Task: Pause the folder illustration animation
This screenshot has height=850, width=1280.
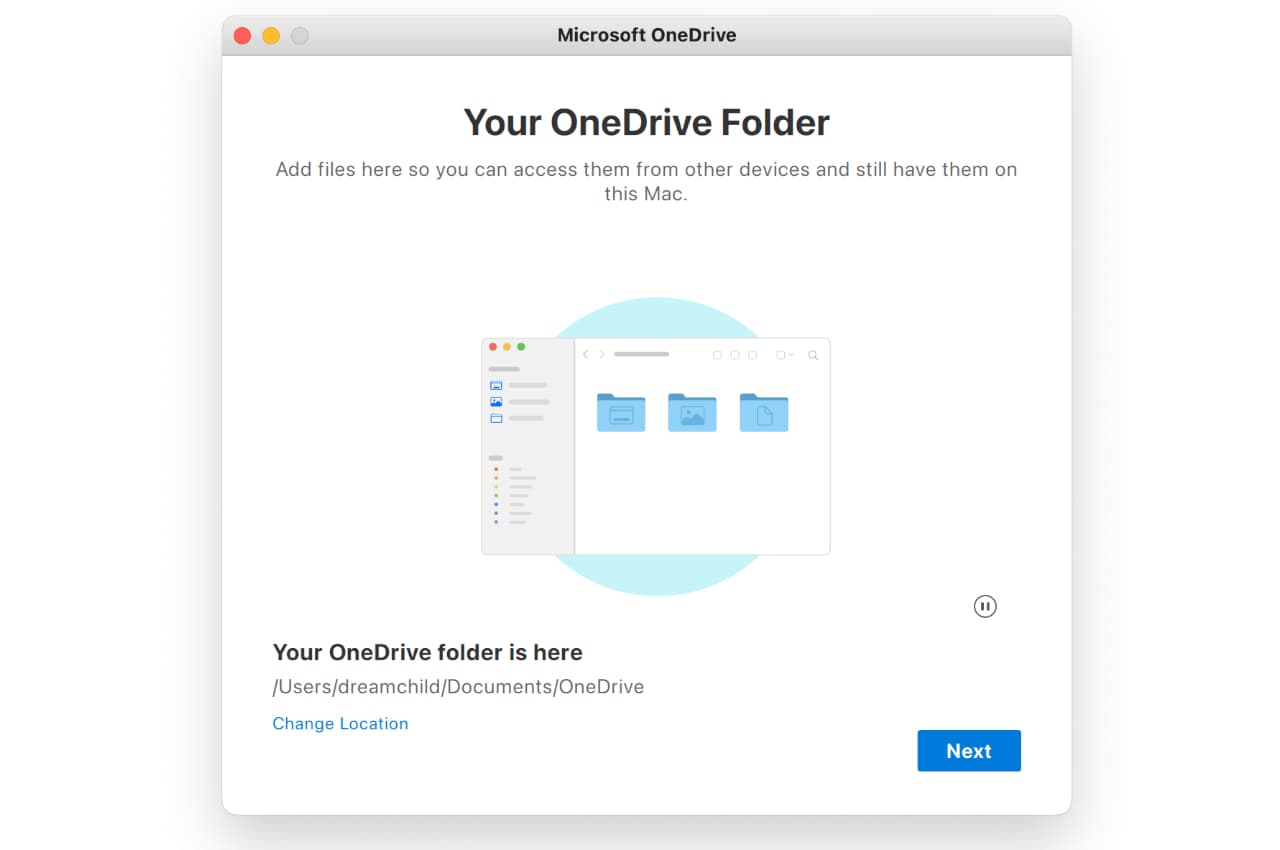Action: 985,606
